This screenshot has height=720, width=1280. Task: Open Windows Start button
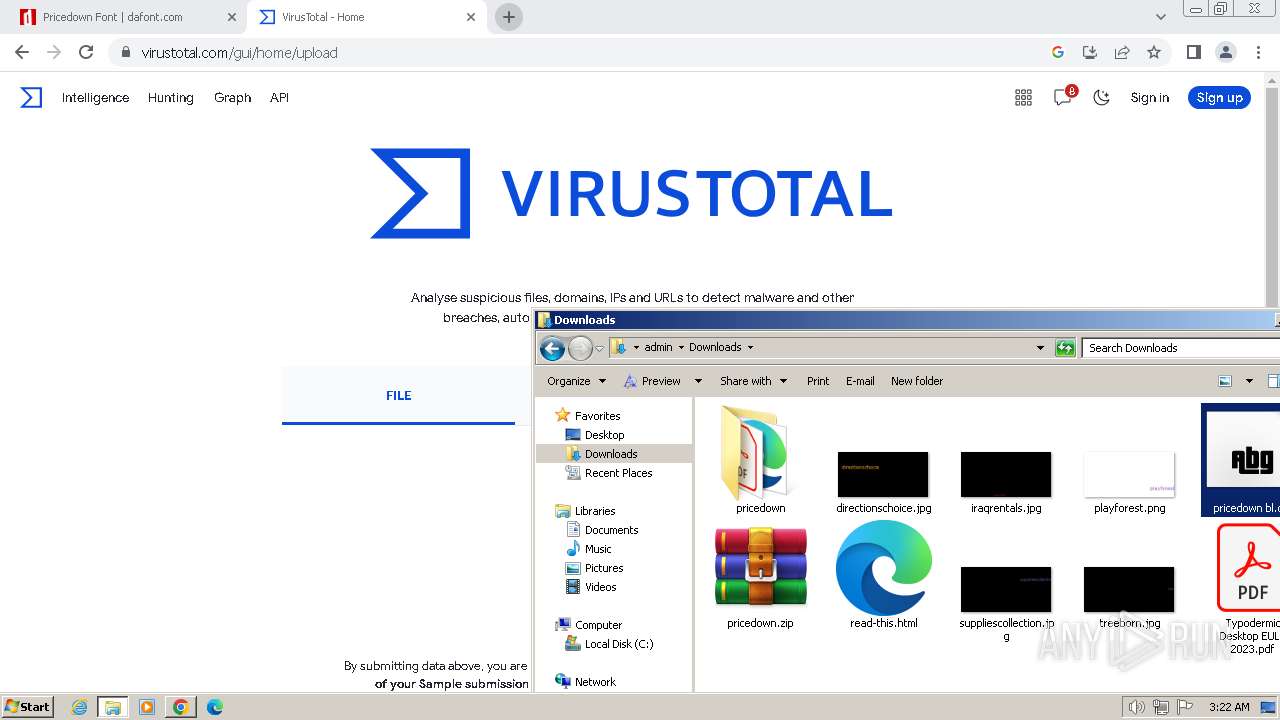[x=27, y=706]
